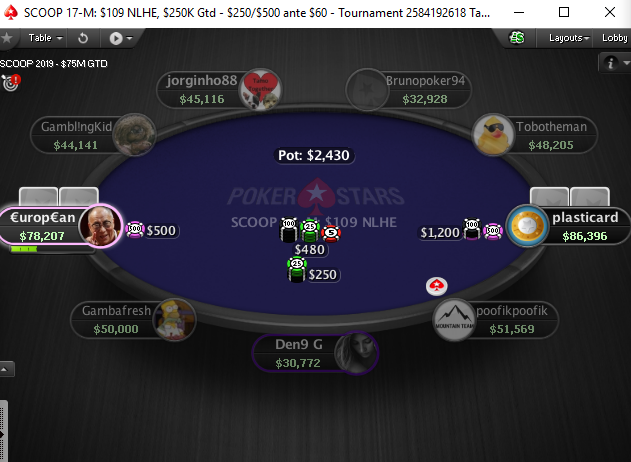Select the Den9 G player seat

click(315, 353)
